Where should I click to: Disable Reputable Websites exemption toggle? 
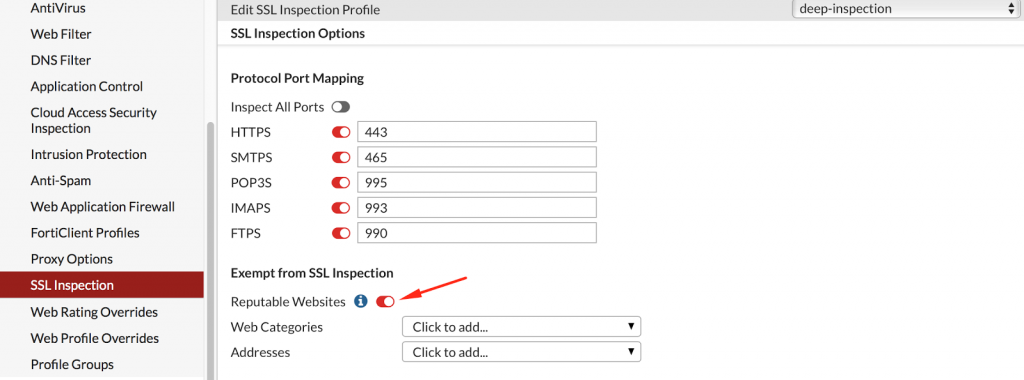385,302
